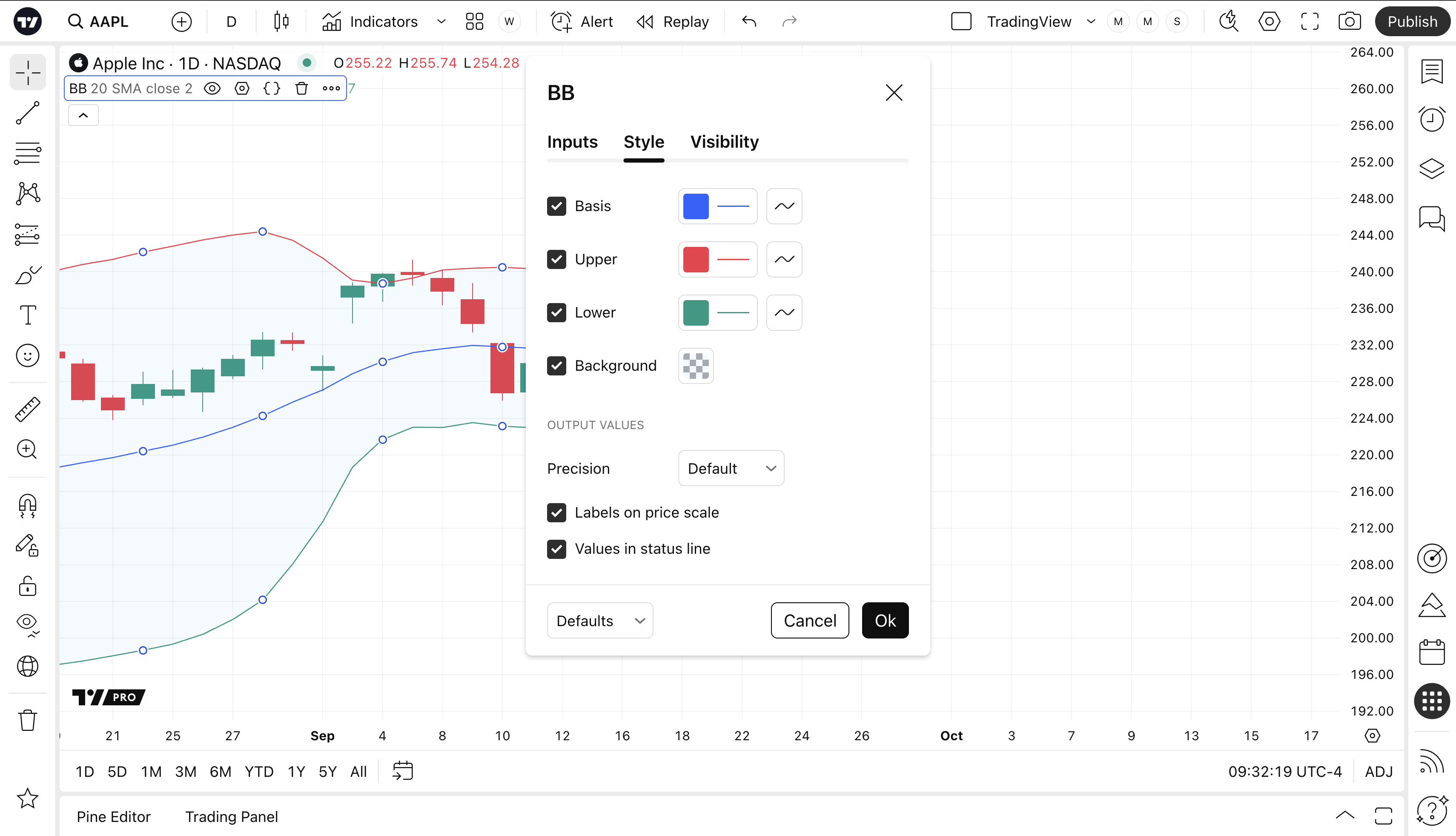Uncheck the Basis plot checkbox
This screenshot has width=1456, height=836.
pyautogui.click(x=556, y=206)
